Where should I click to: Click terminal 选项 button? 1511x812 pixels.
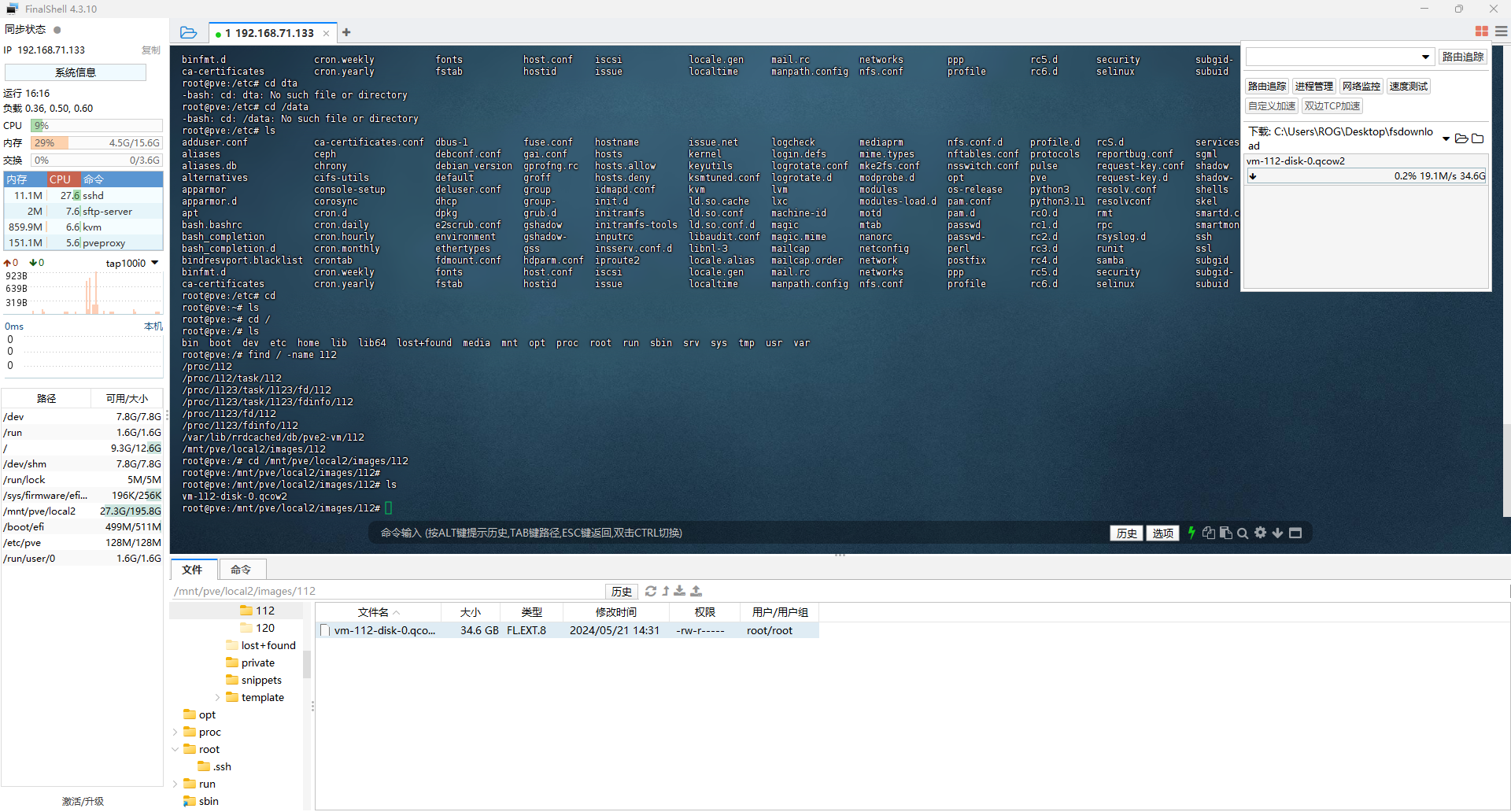1162,533
